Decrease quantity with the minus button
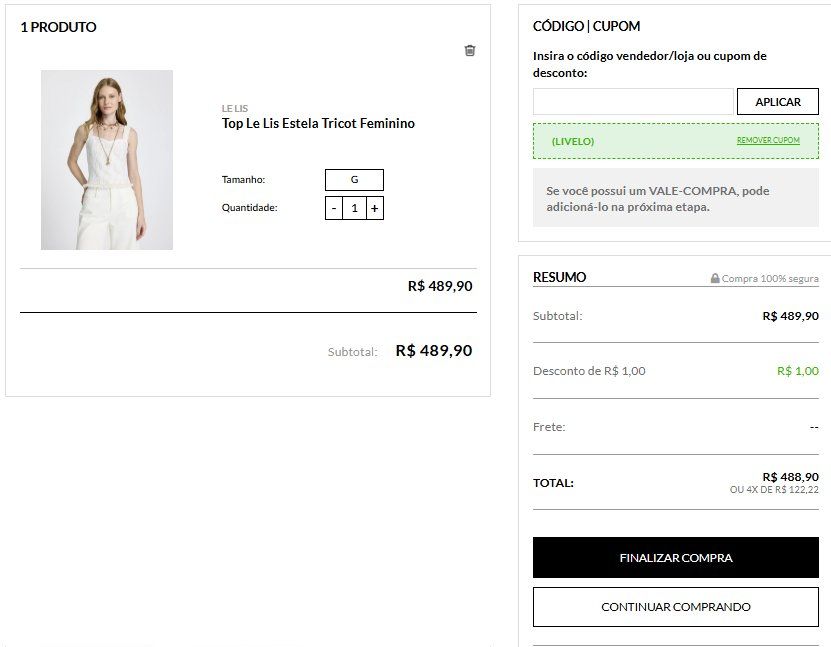The width and height of the screenshot is (831, 647). (334, 208)
